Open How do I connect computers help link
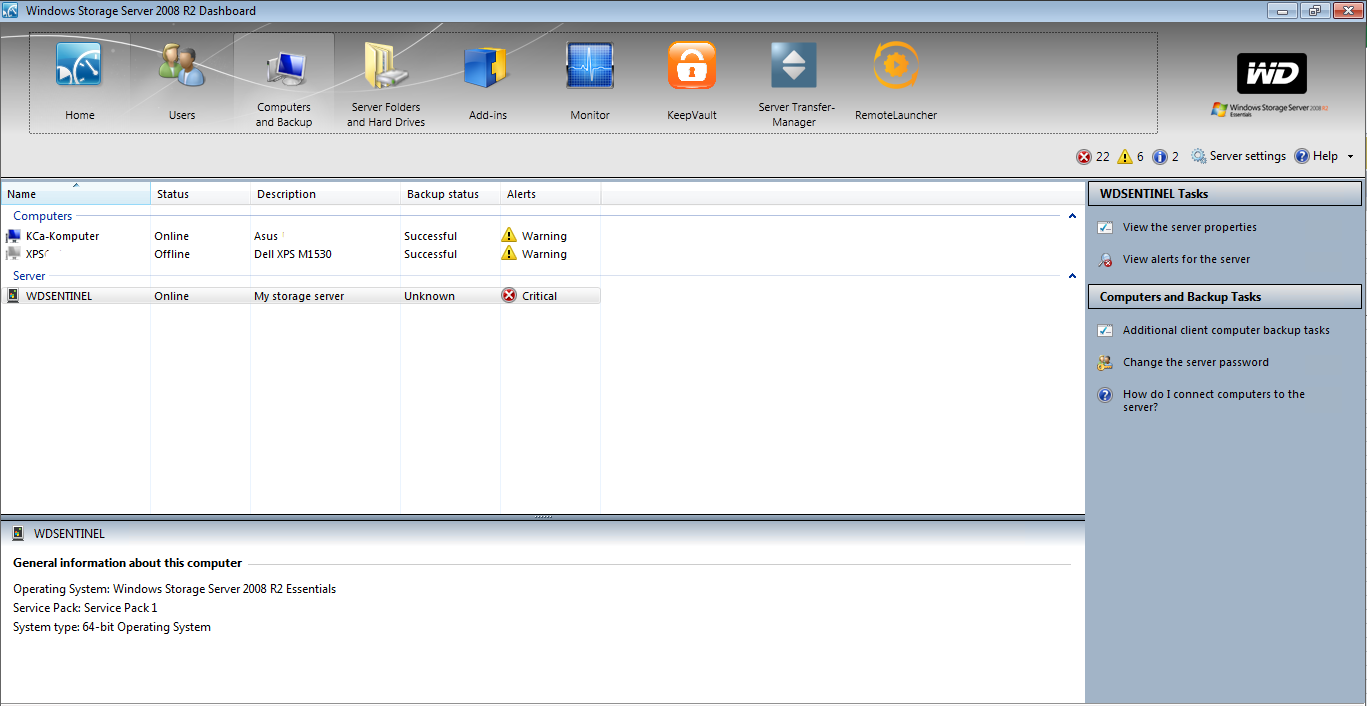Viewport: 1367px width, 706px height. click(x=1214, y=400)
